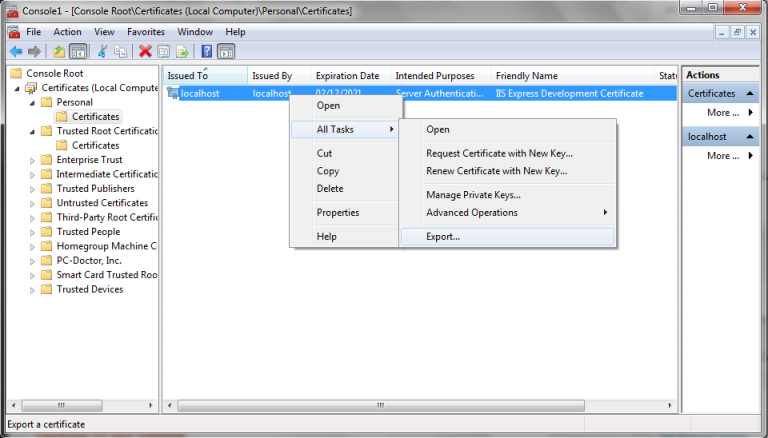Click right arrow of tree pane scrollbar
Viewport: 768px width, 438px height.
(150, 406)
